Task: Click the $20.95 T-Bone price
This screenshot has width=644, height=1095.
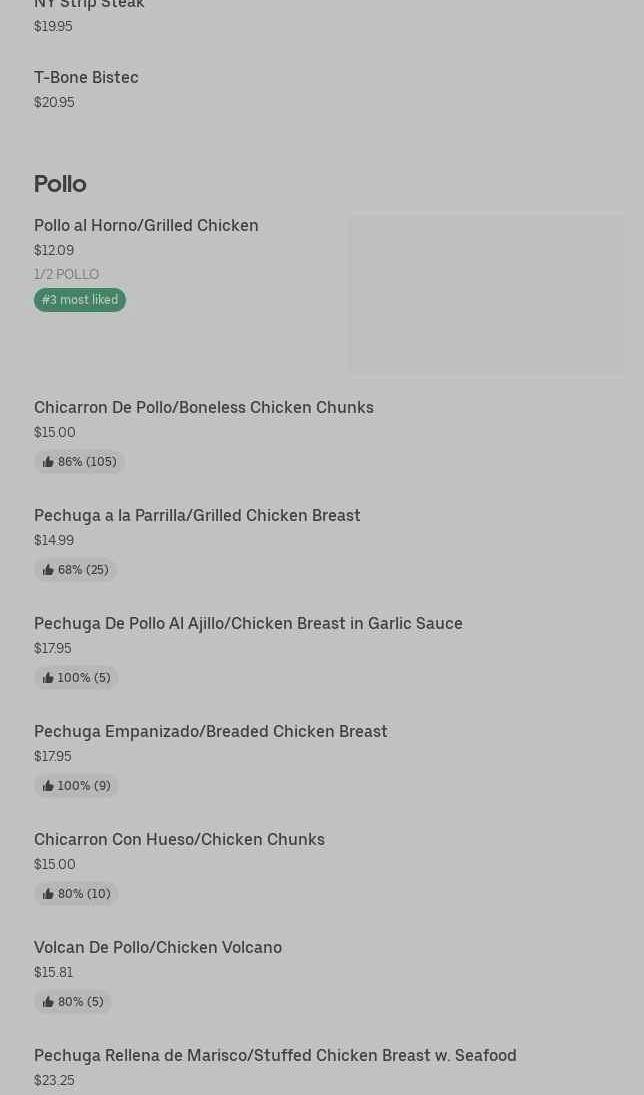Action: click(x=54, y=102)
